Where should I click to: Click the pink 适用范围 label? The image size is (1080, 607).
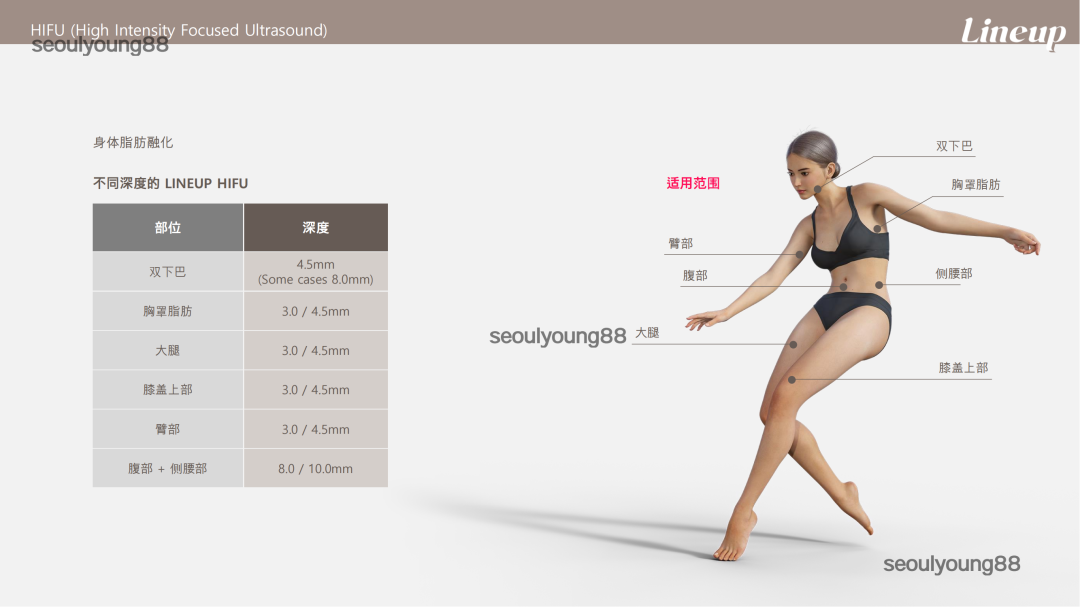click(x=693, y=183)
